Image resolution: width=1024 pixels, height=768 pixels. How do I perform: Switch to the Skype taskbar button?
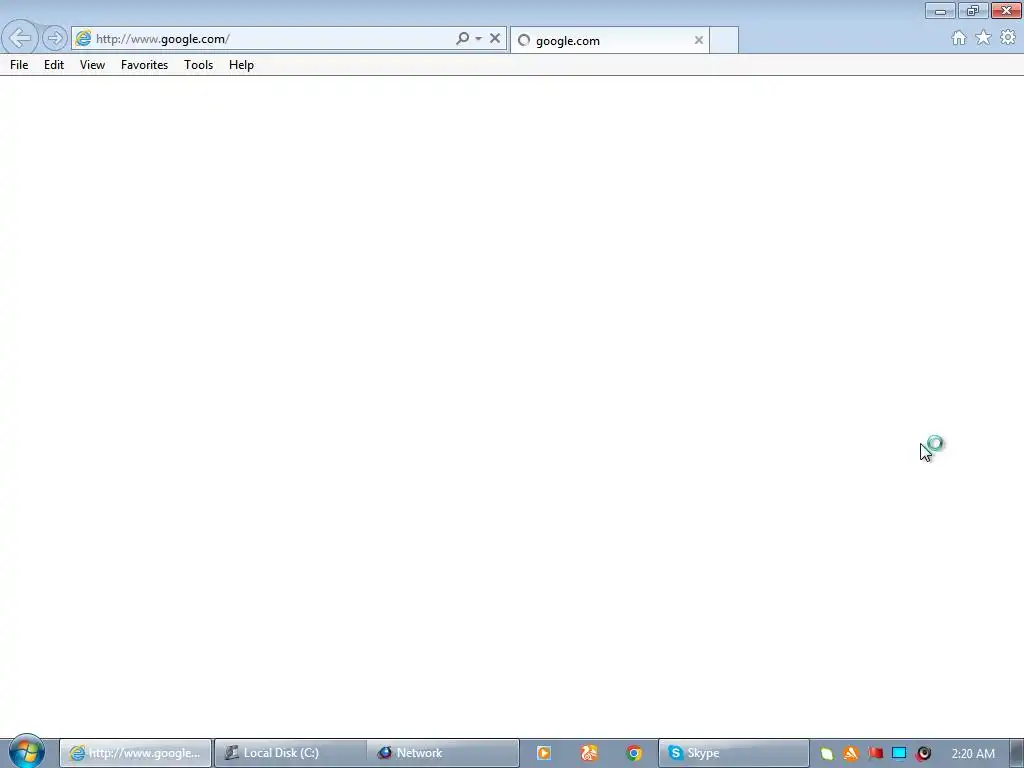click(x=733, y=753)
